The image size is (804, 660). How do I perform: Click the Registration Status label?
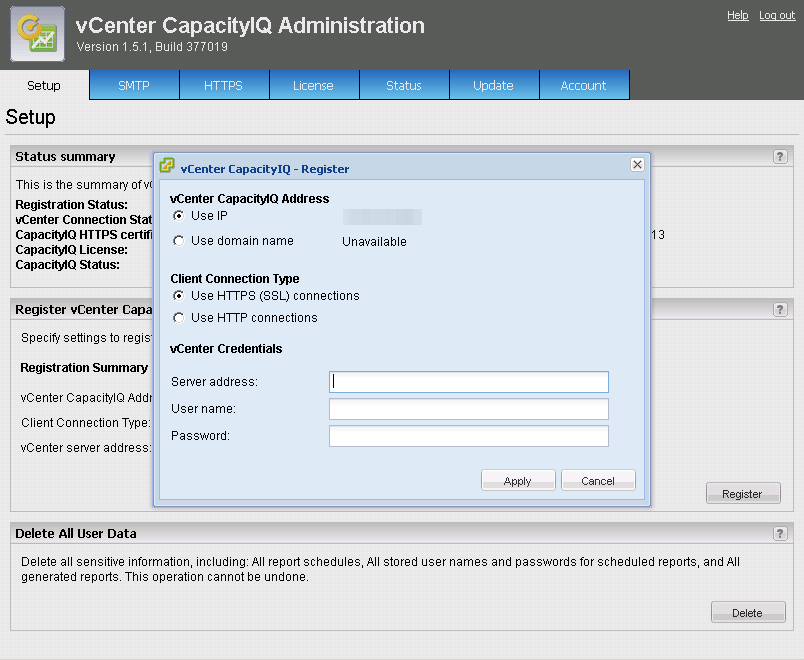tap(72, 205)
